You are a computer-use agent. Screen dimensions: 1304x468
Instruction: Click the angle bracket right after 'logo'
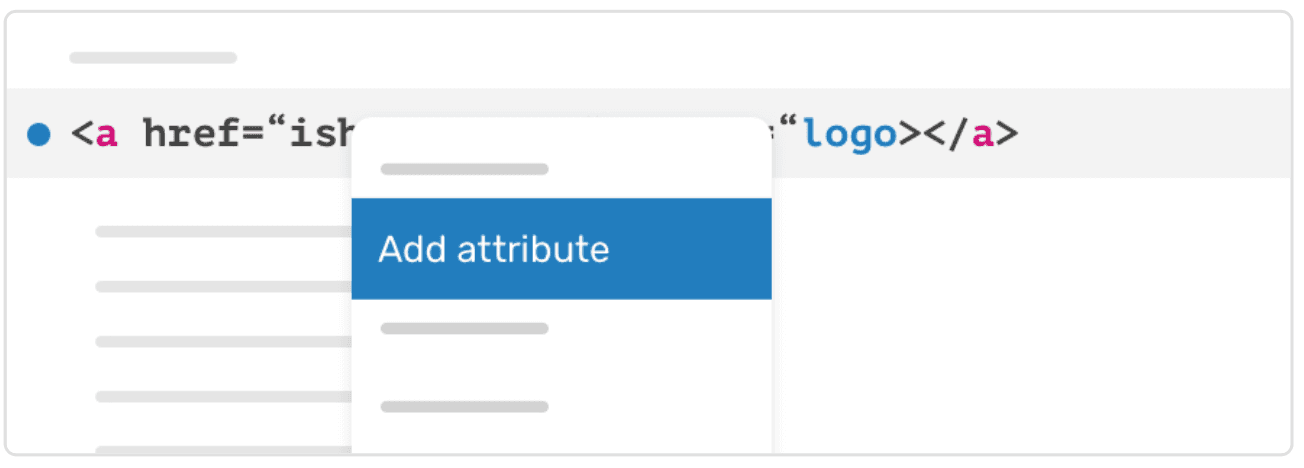pos(910,134)
